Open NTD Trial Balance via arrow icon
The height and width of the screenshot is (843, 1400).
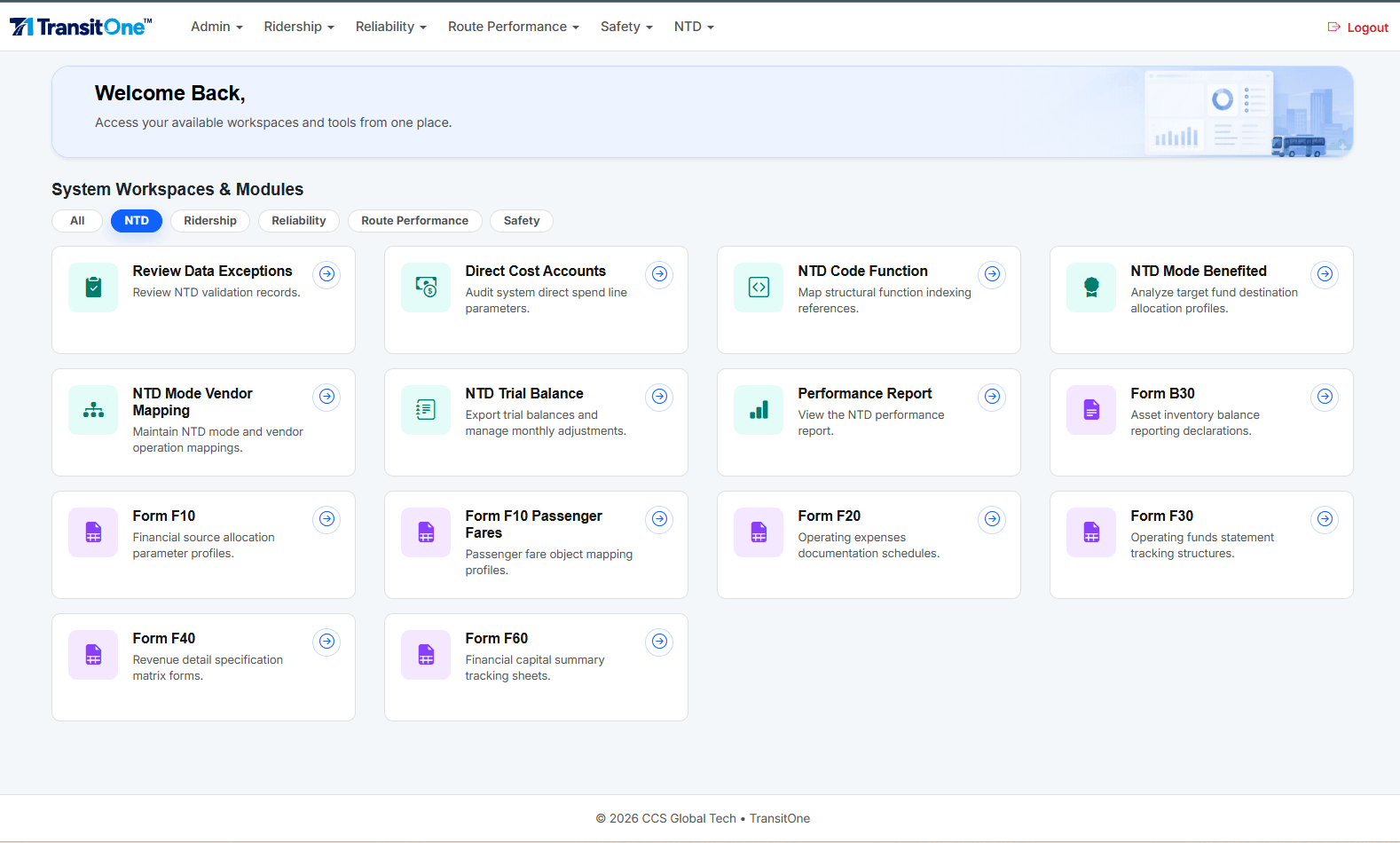(x=660, y=397)
